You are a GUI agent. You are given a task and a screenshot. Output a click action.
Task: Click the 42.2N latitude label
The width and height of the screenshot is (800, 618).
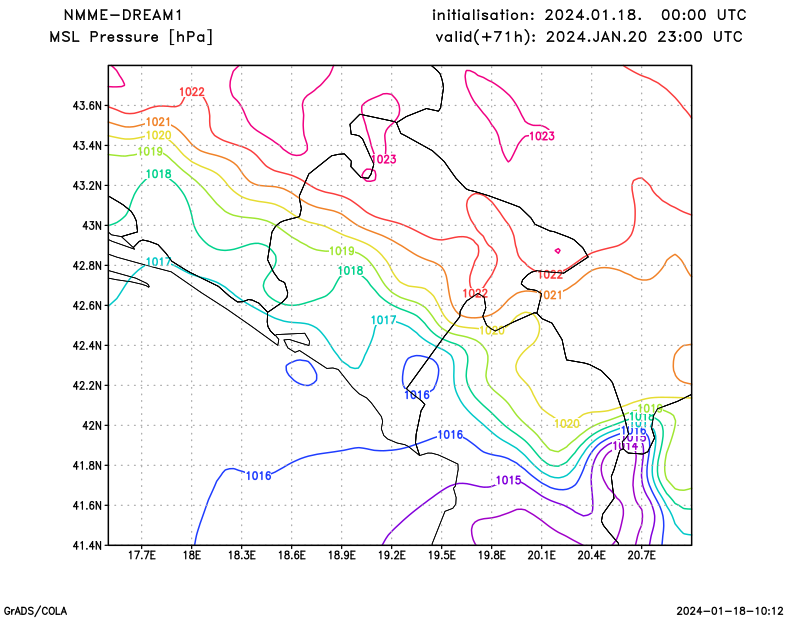(87, 385)
